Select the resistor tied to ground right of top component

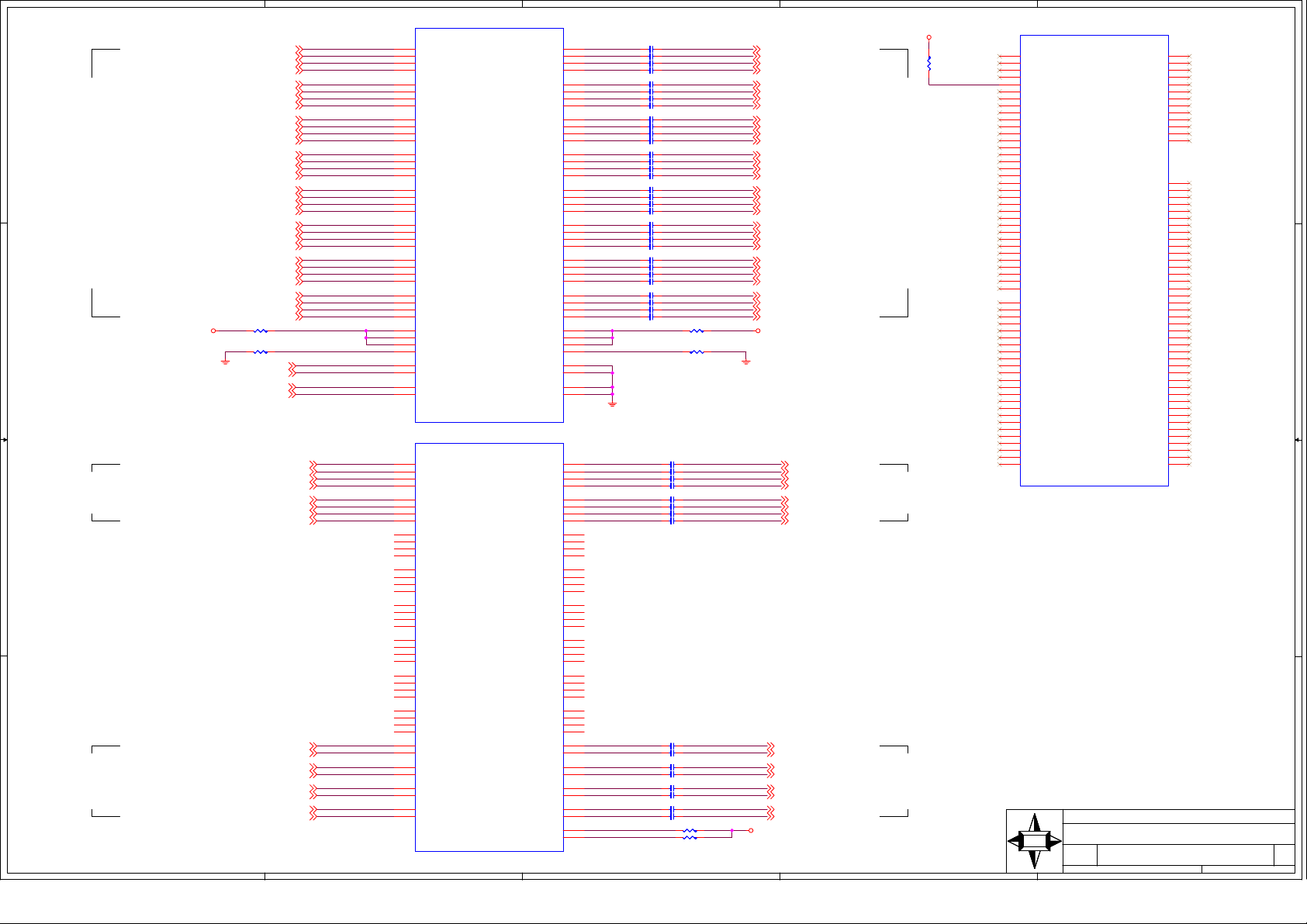(697, 352)
